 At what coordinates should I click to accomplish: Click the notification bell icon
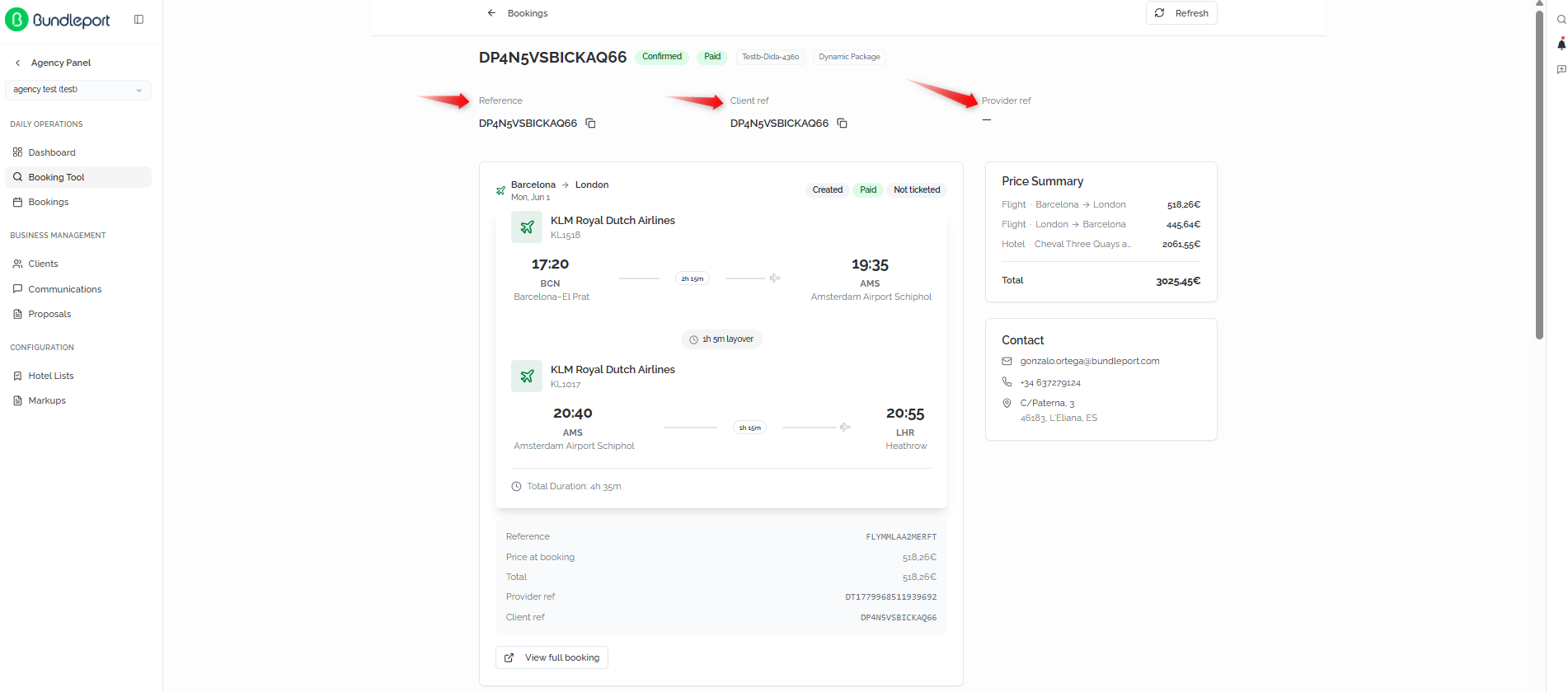(x=1561, y=44)
